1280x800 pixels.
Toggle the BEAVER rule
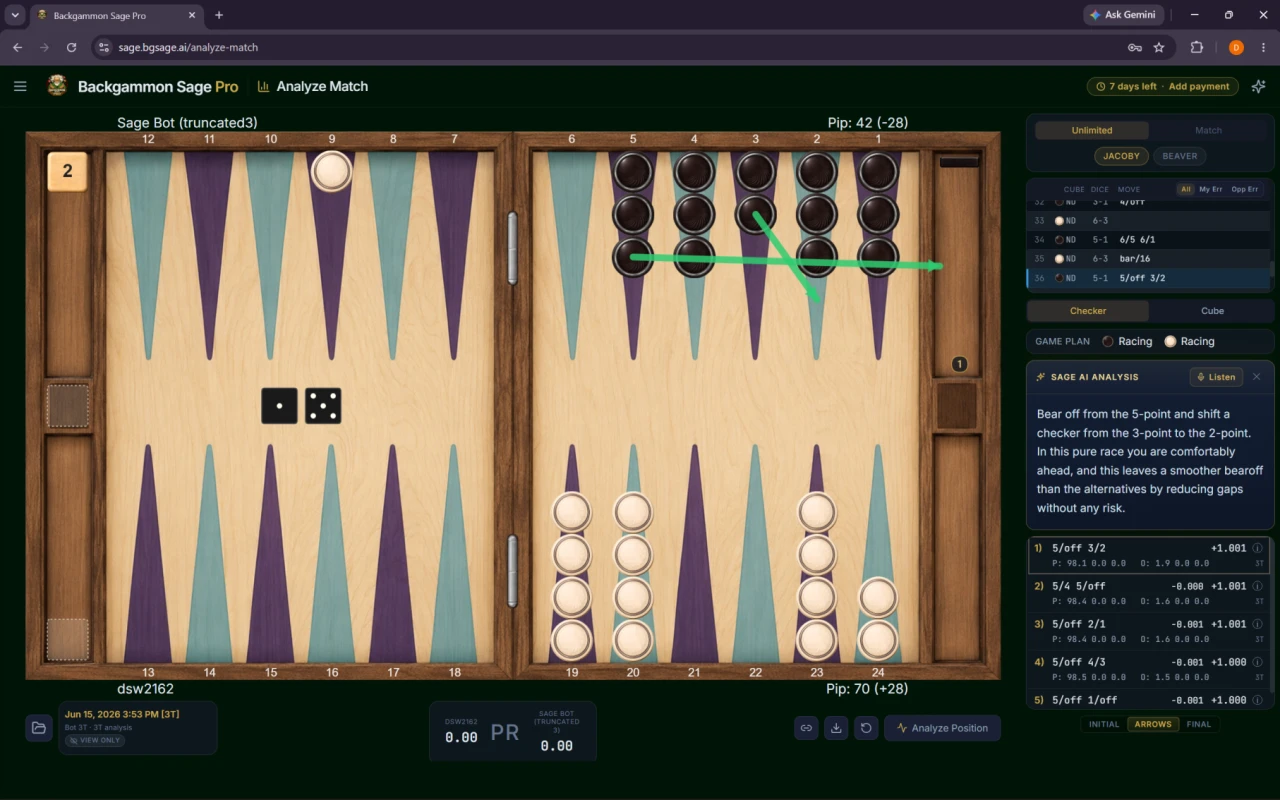[x=1180, y=156]
